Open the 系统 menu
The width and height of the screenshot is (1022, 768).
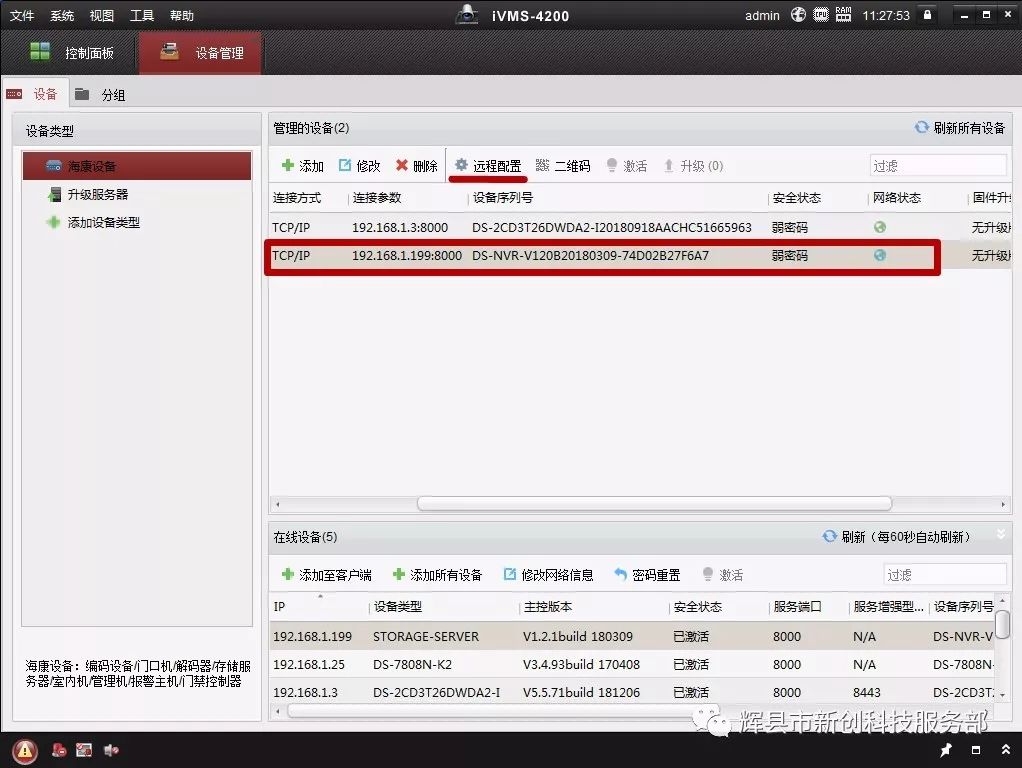[62, 15]
